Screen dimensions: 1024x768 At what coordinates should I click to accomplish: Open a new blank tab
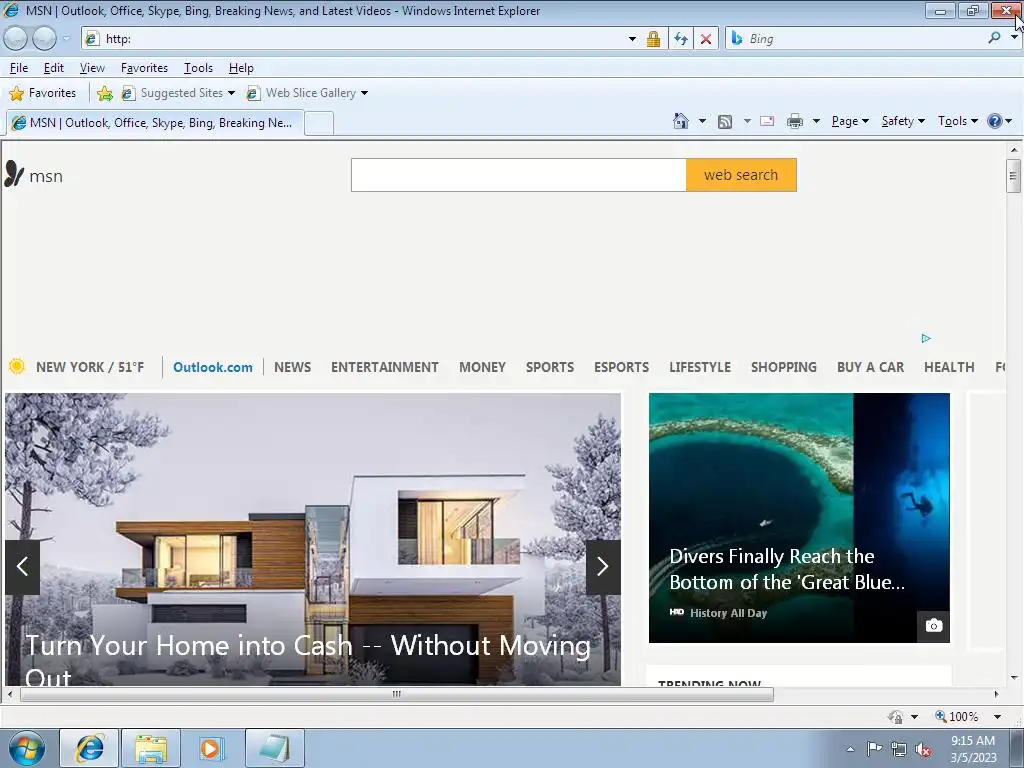tap(319, 123)
